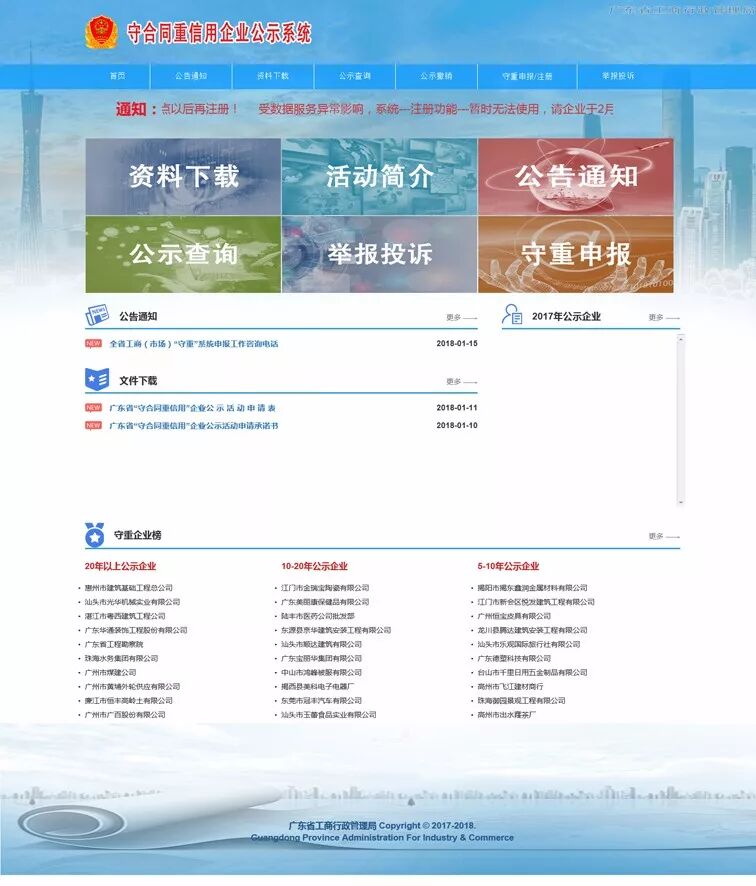Click the newspaper icon beside 公告通知 heading
Screen dimensions: 756x886
click(x=97, y=315)
